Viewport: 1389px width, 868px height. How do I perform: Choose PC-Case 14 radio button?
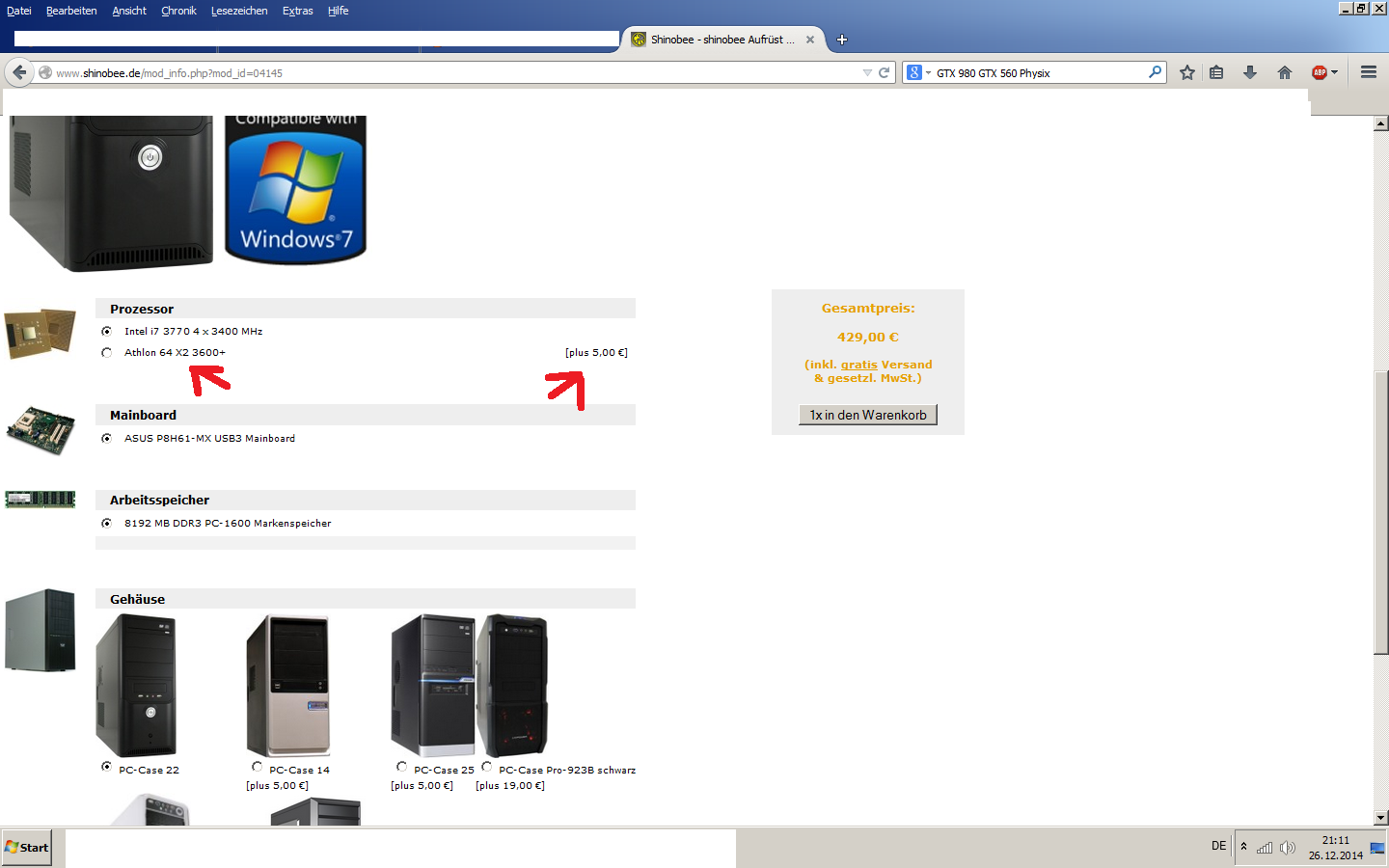(x=257, y=767)
